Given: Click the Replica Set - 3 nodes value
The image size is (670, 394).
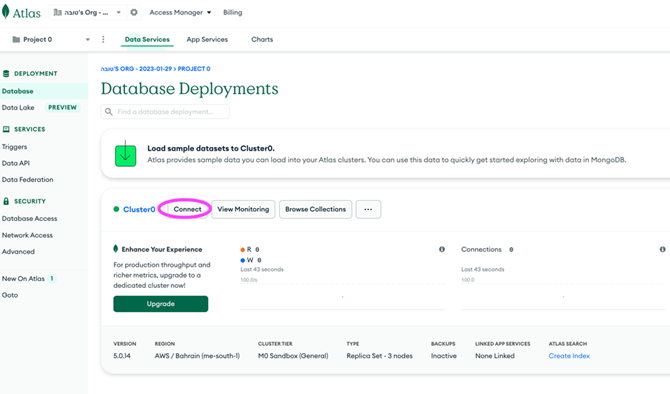Looking at the screenshot, I should pos(379,356).
